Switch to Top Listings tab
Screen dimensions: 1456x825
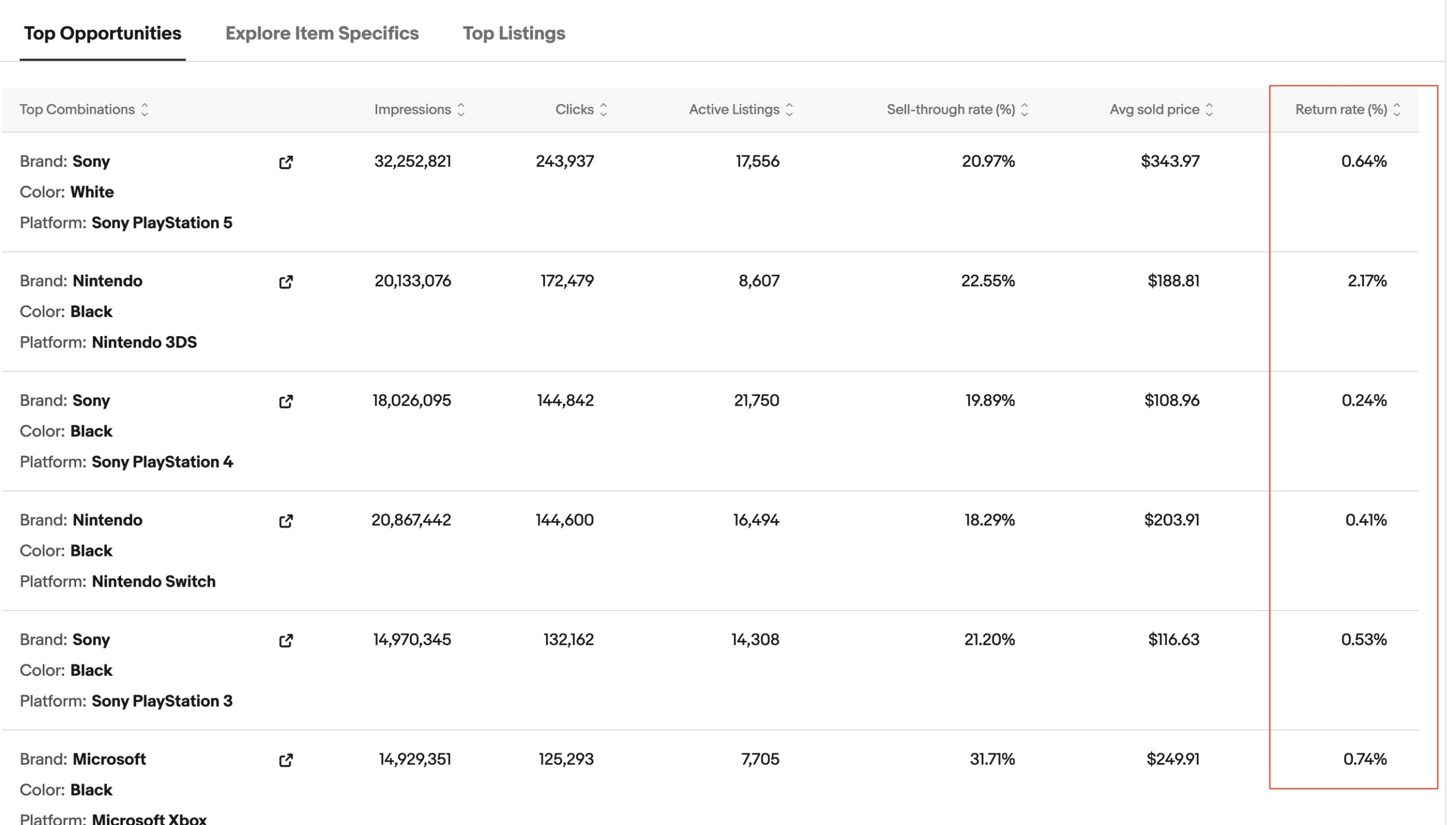coord(514,34)
